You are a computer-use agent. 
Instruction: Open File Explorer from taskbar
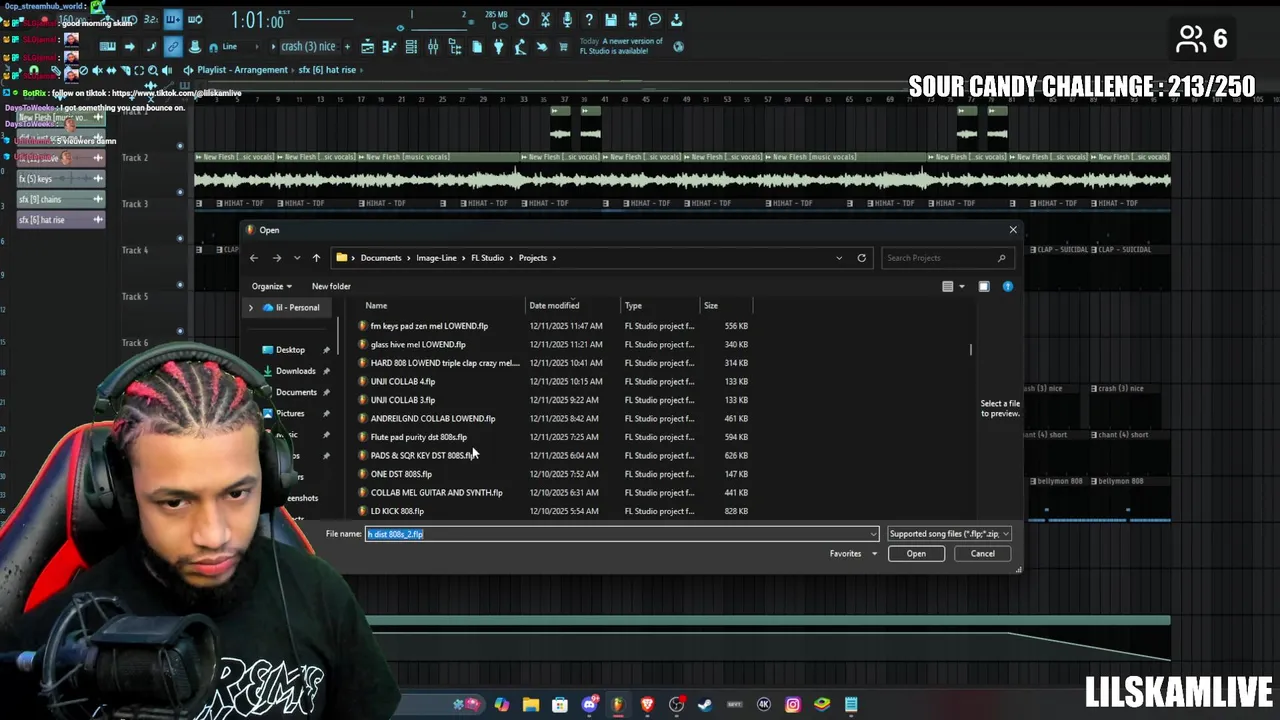click(x=531, y=704)
